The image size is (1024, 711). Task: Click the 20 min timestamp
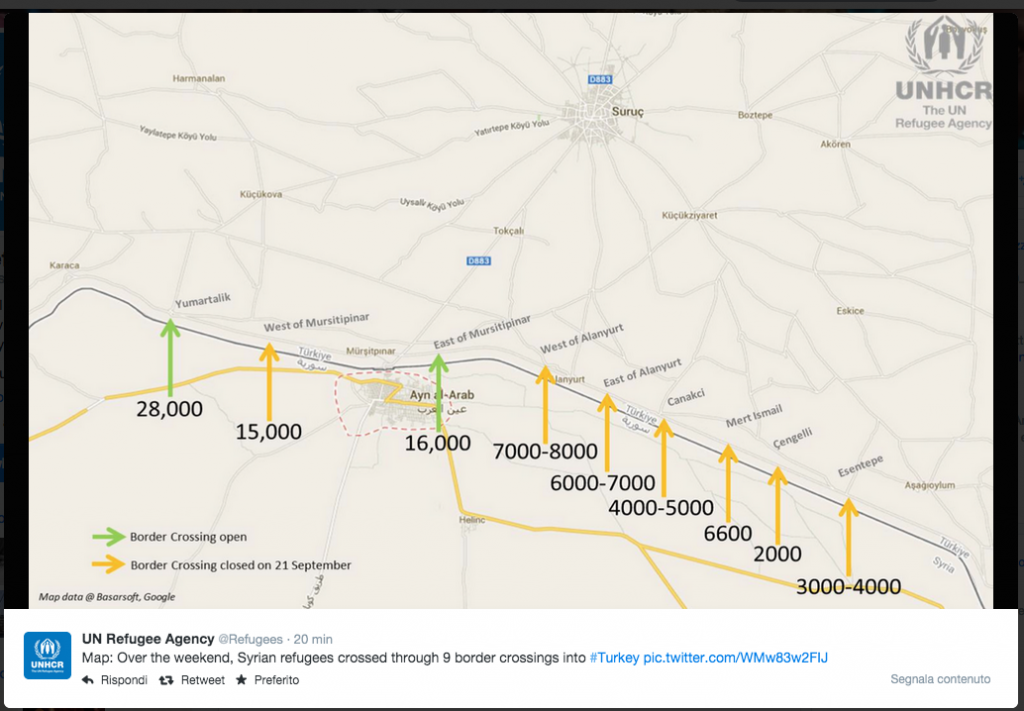click(313, 639)
